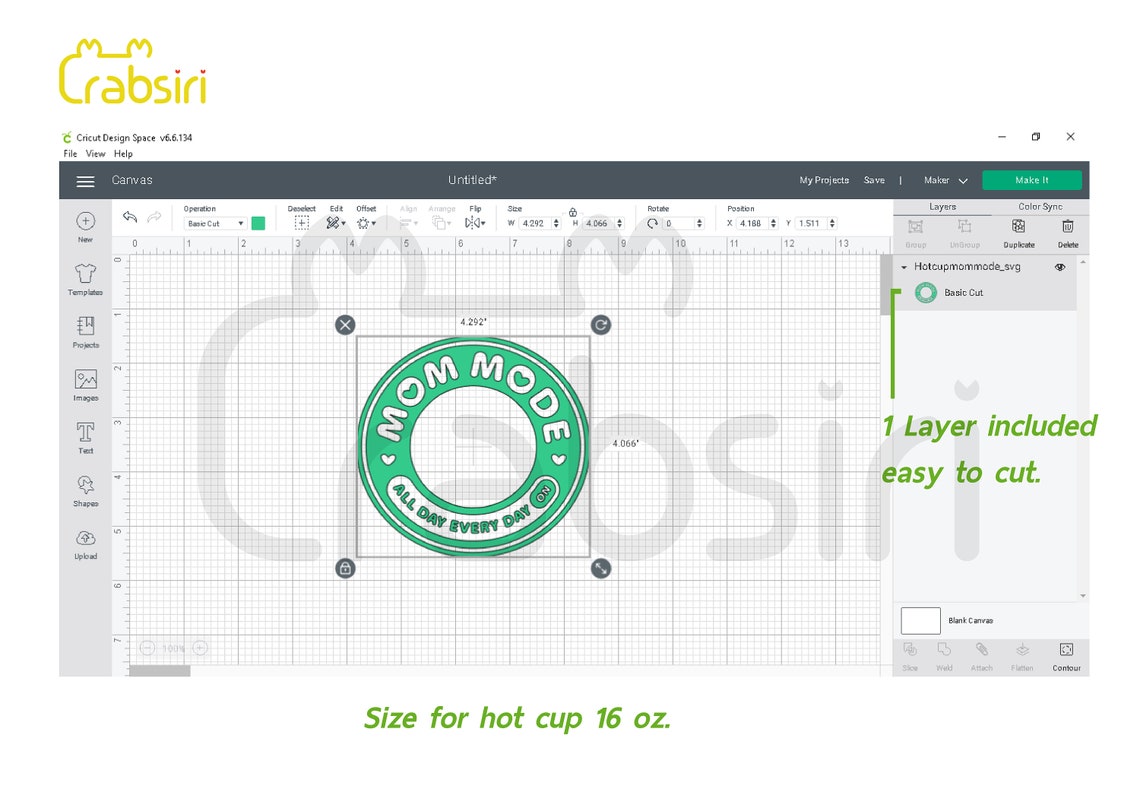This screenshot has height=789, width=1140.
Task: Click the Make It button
Action: tap(1032, 180)
